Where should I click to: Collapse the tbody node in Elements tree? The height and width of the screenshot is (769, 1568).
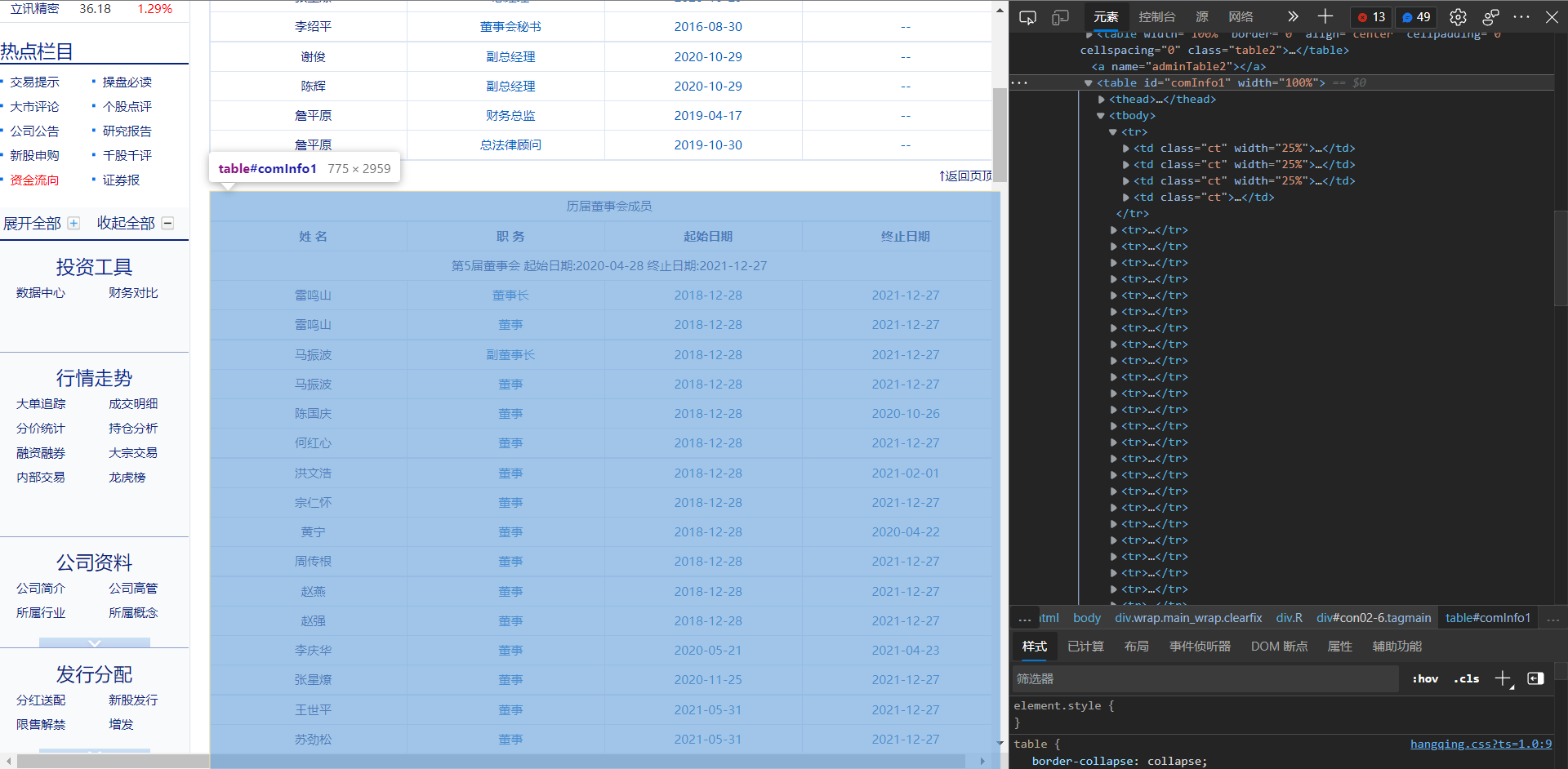pyautogui.click(x=1100, y=115)
